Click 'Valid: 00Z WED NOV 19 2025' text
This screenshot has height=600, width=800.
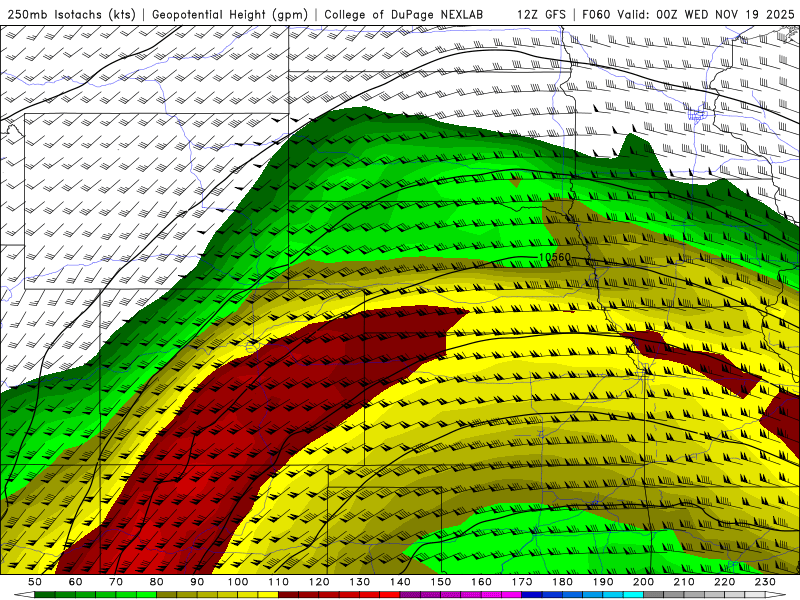(706, 15)
